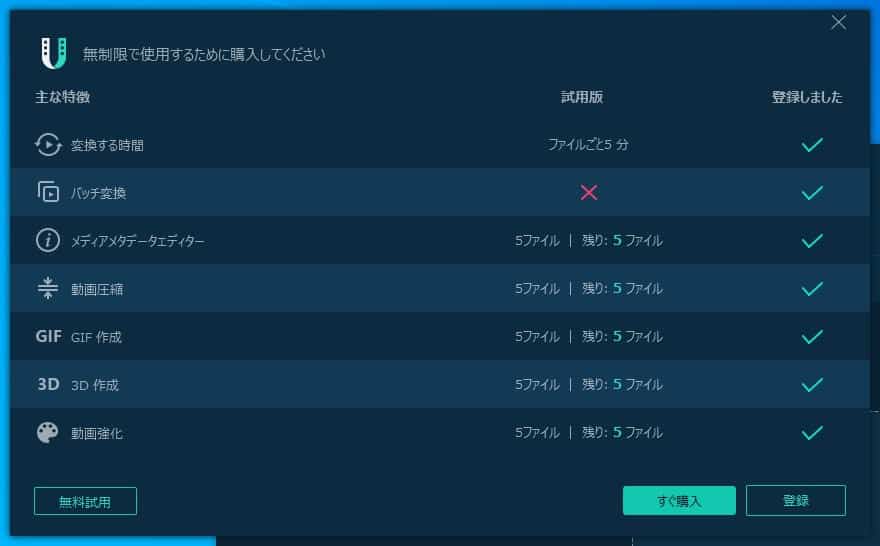880x546 pixels.
Task: Click the GIF creation icon
Action: pos(48,337)
